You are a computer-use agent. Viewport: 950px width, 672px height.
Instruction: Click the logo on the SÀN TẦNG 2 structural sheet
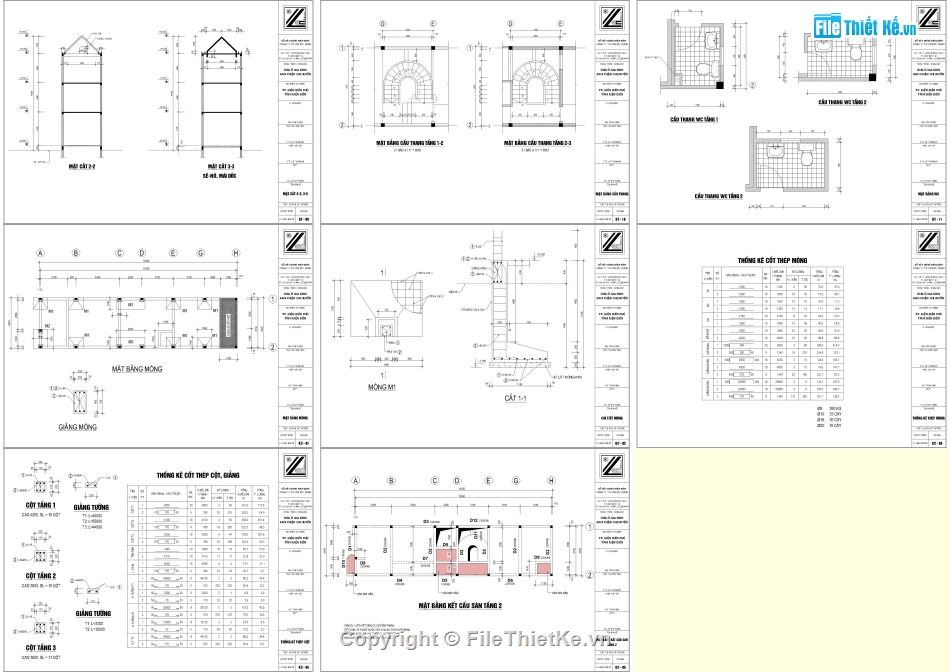(613, 467)
